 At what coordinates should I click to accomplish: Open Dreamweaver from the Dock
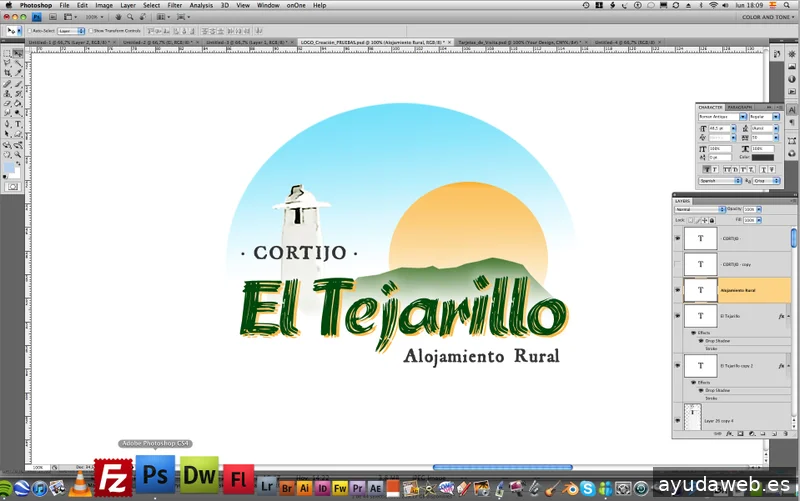(x=199, y=475)
